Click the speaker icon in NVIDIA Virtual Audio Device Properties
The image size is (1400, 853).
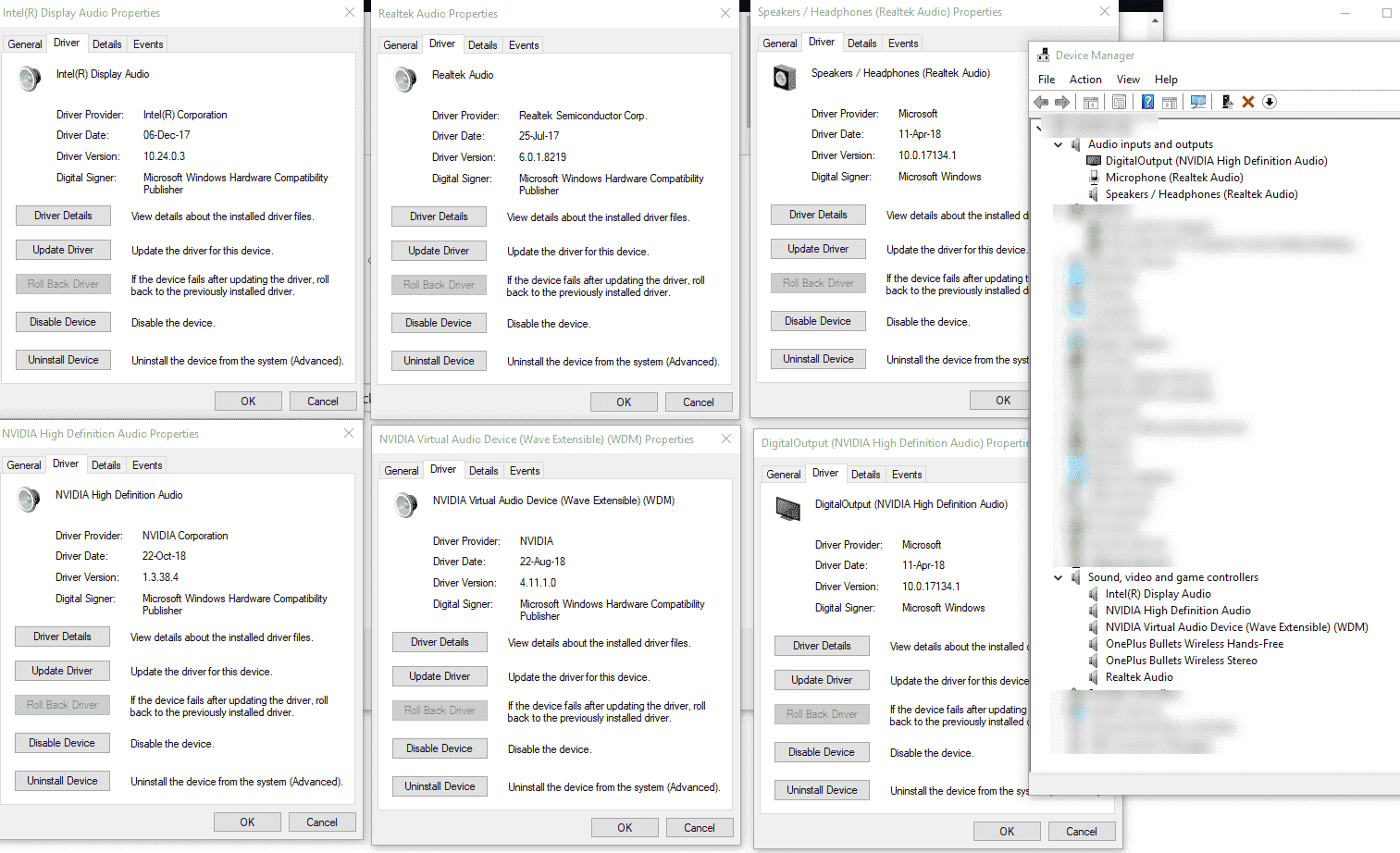click(x=405, y=504)
